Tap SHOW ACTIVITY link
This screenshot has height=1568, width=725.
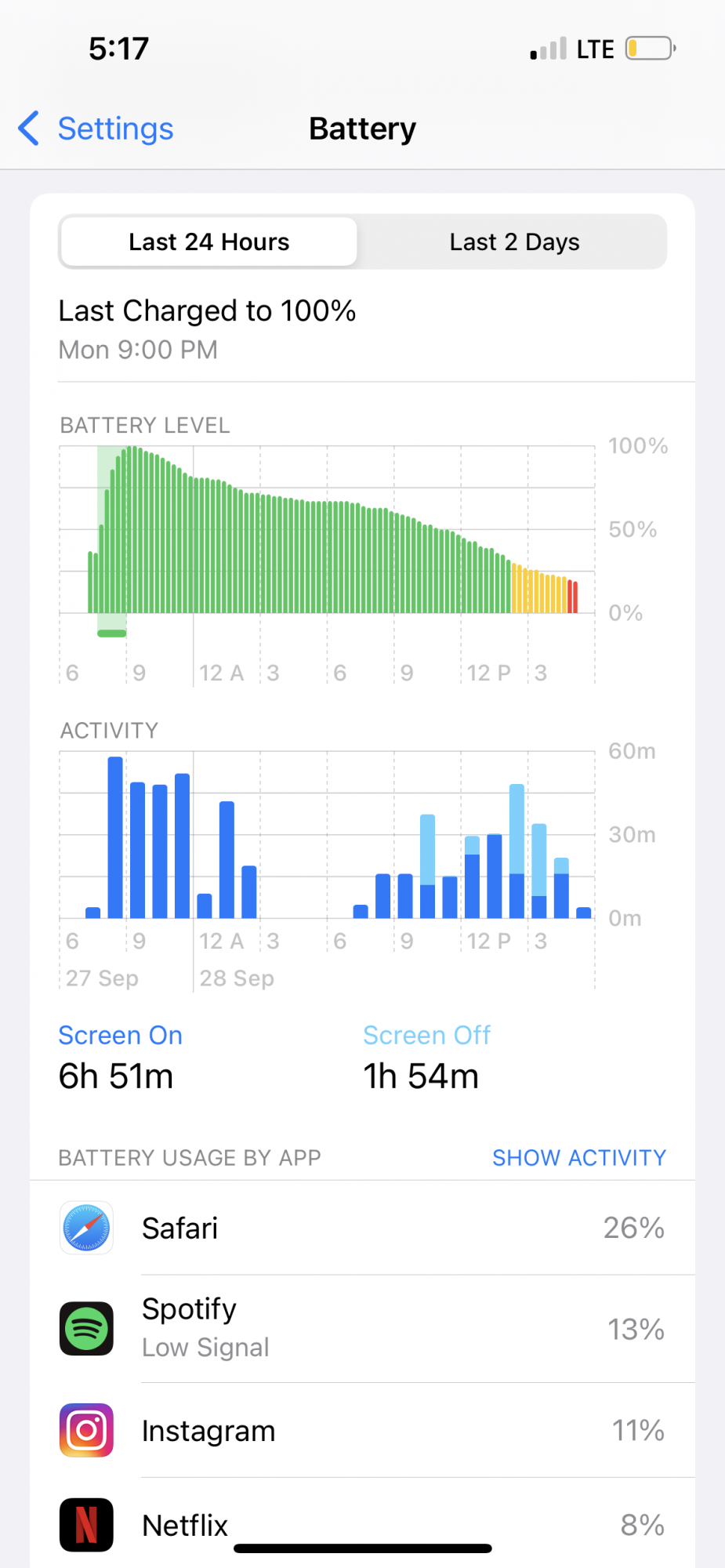[x=579, y=1157]
